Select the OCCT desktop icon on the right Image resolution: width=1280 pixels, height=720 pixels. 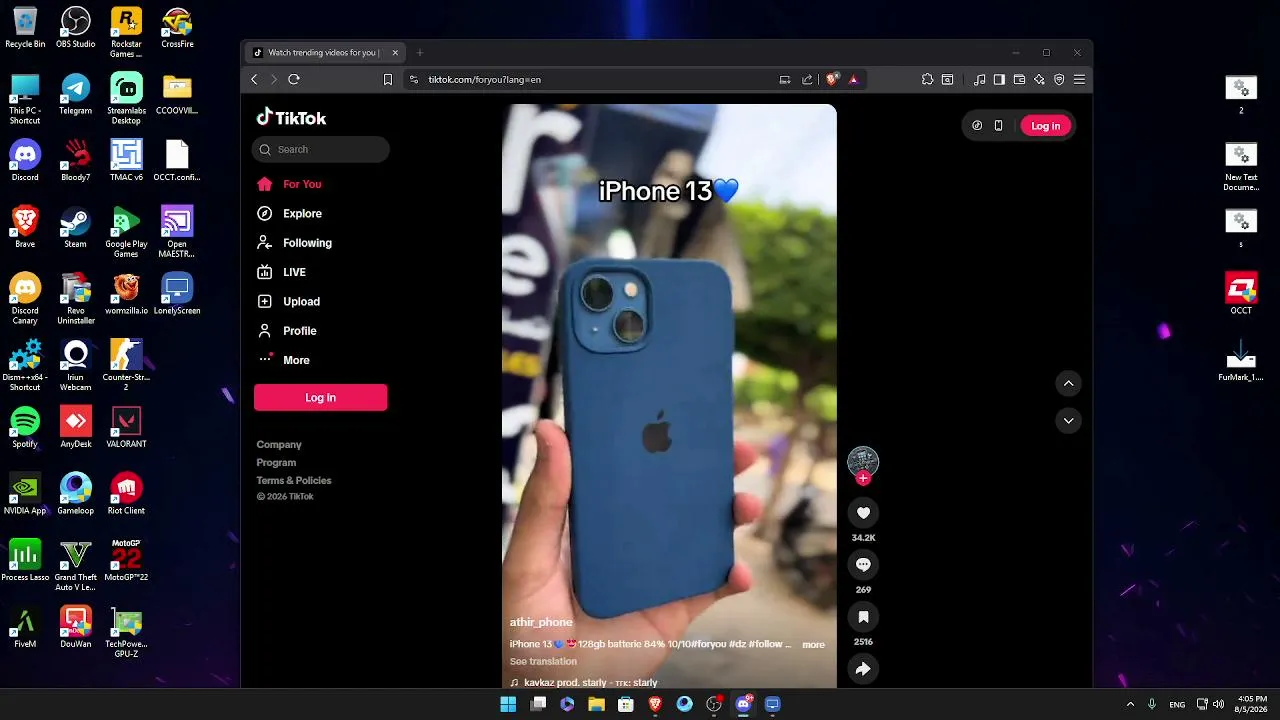point(1241,294)
